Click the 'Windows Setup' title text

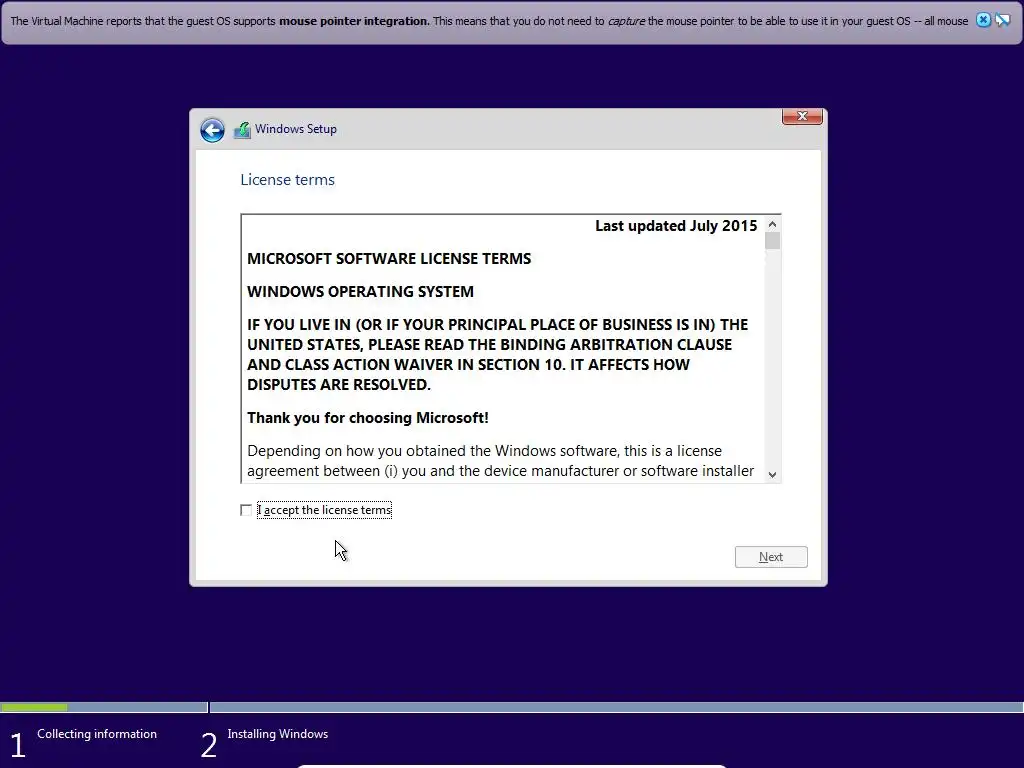point(296,129)
